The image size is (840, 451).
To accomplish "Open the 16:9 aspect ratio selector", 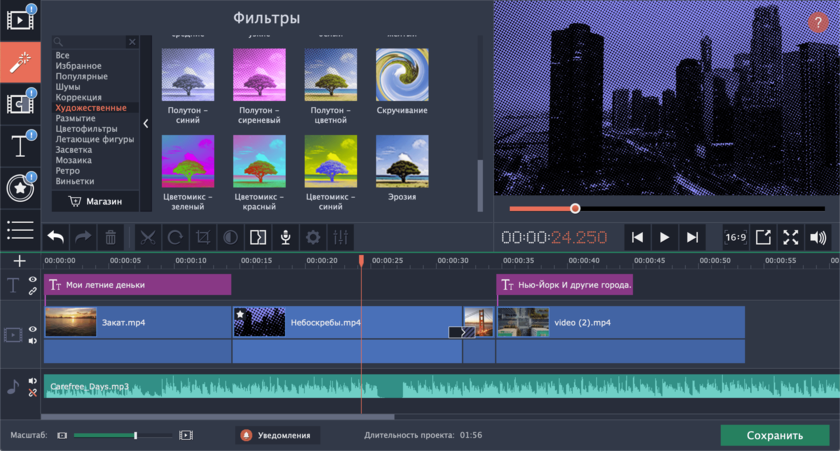I will [x=736, y=237].
